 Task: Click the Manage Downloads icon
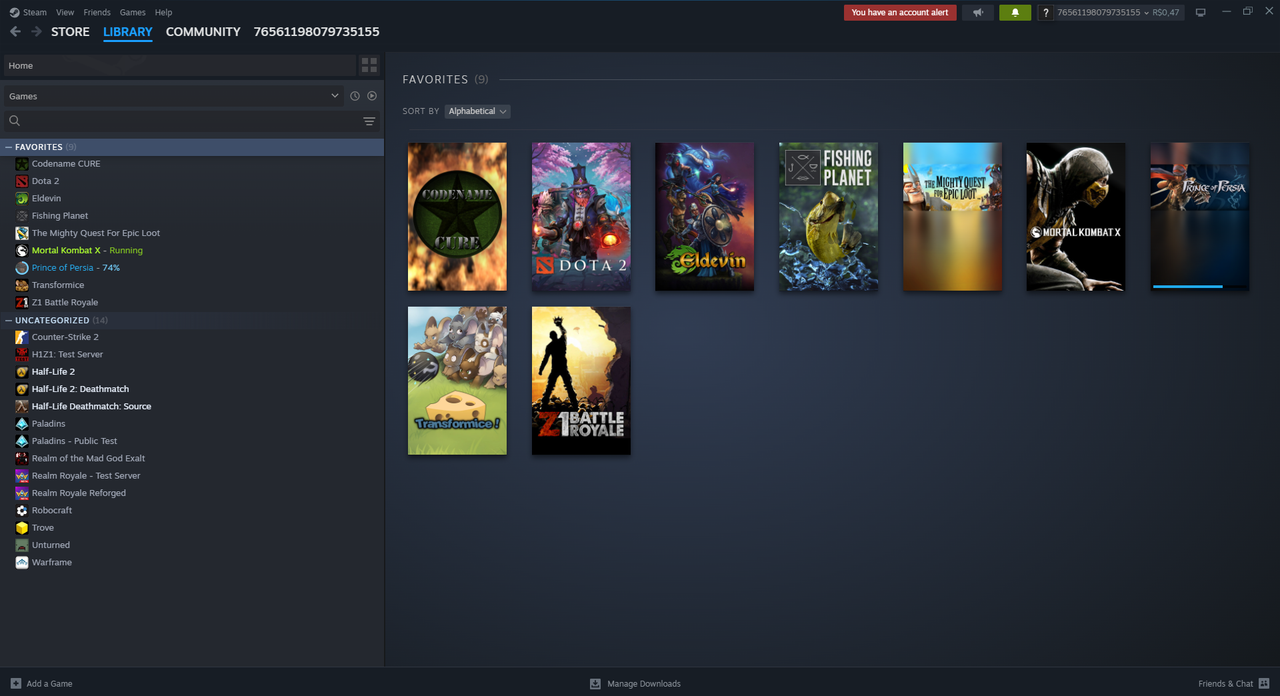tap(595, 684)
